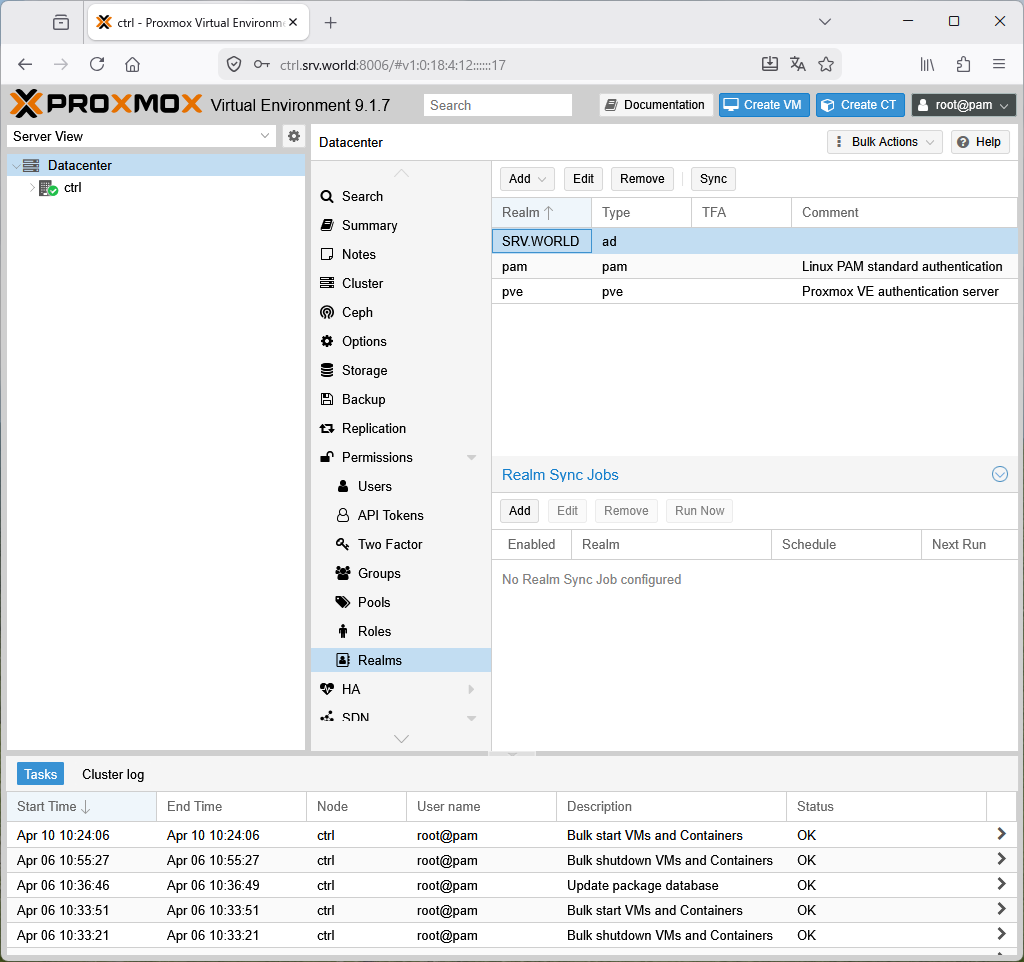Open the Summary panel

pyautogui.click(x=369, y=225)
